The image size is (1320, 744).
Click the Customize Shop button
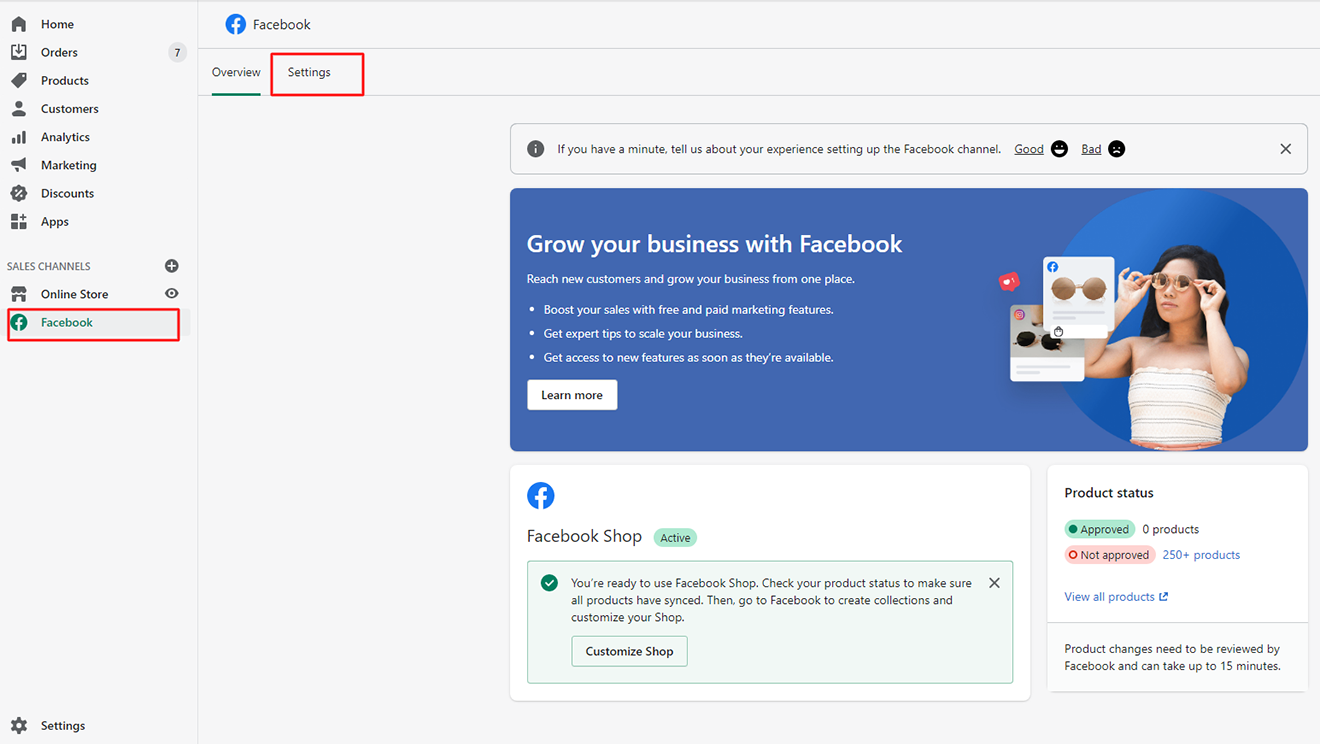click(x=629, y=651)
